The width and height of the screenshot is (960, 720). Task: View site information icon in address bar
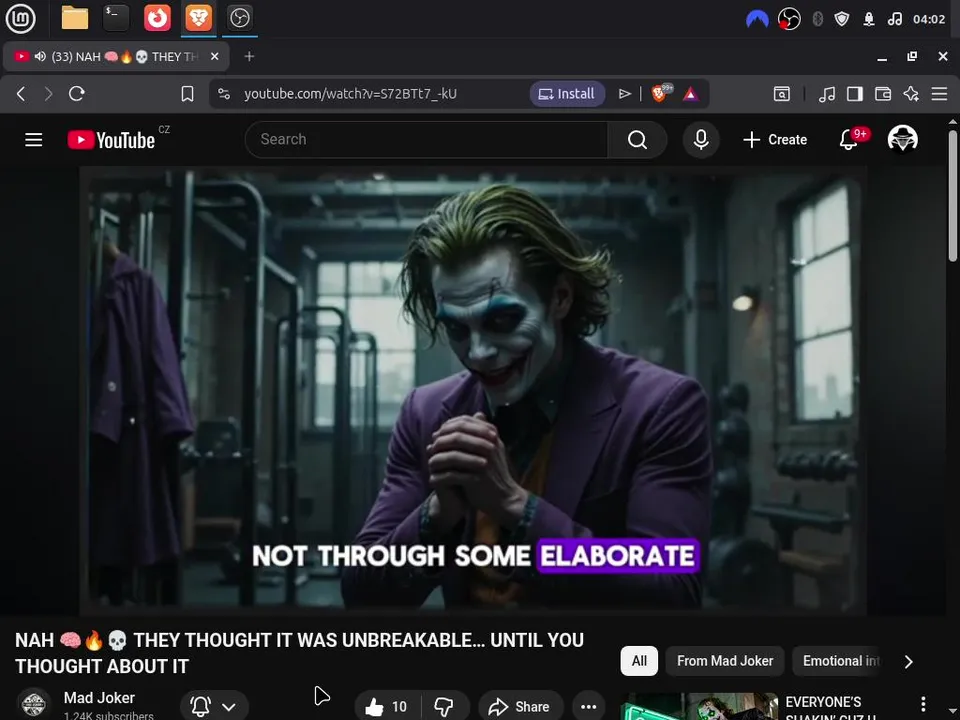224,94
